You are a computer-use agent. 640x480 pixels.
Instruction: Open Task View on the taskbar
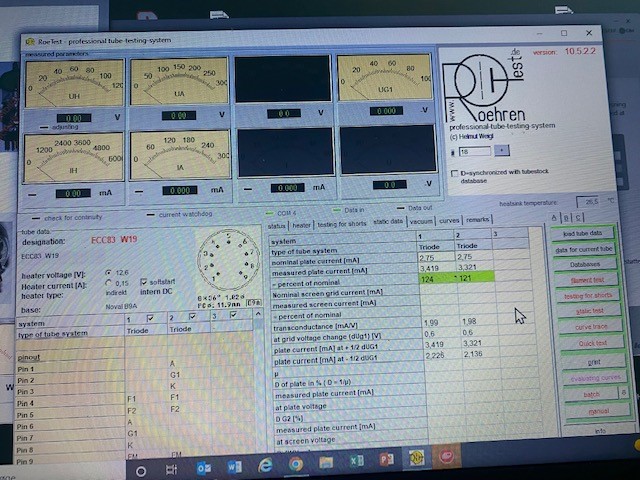pos(172,469)
